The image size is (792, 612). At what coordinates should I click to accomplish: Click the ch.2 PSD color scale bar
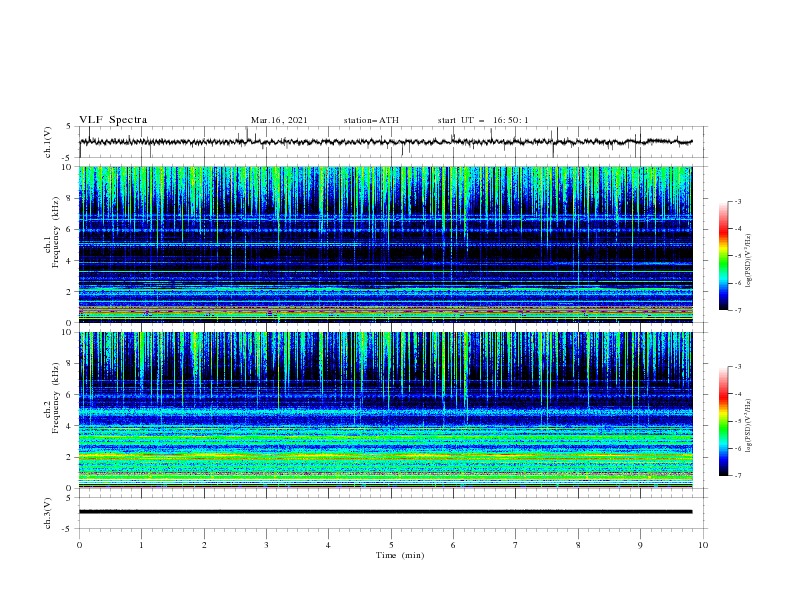point(723,421)
